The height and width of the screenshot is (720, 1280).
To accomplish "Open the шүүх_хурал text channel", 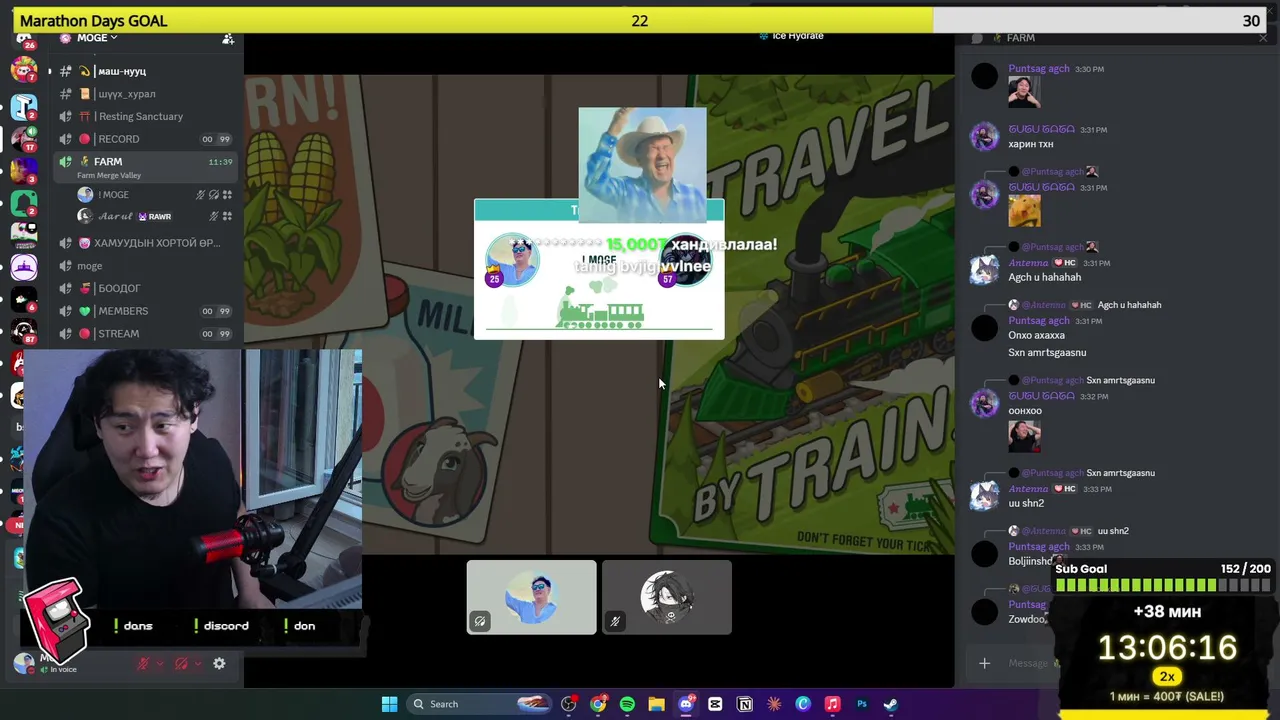I will (145, 94).
